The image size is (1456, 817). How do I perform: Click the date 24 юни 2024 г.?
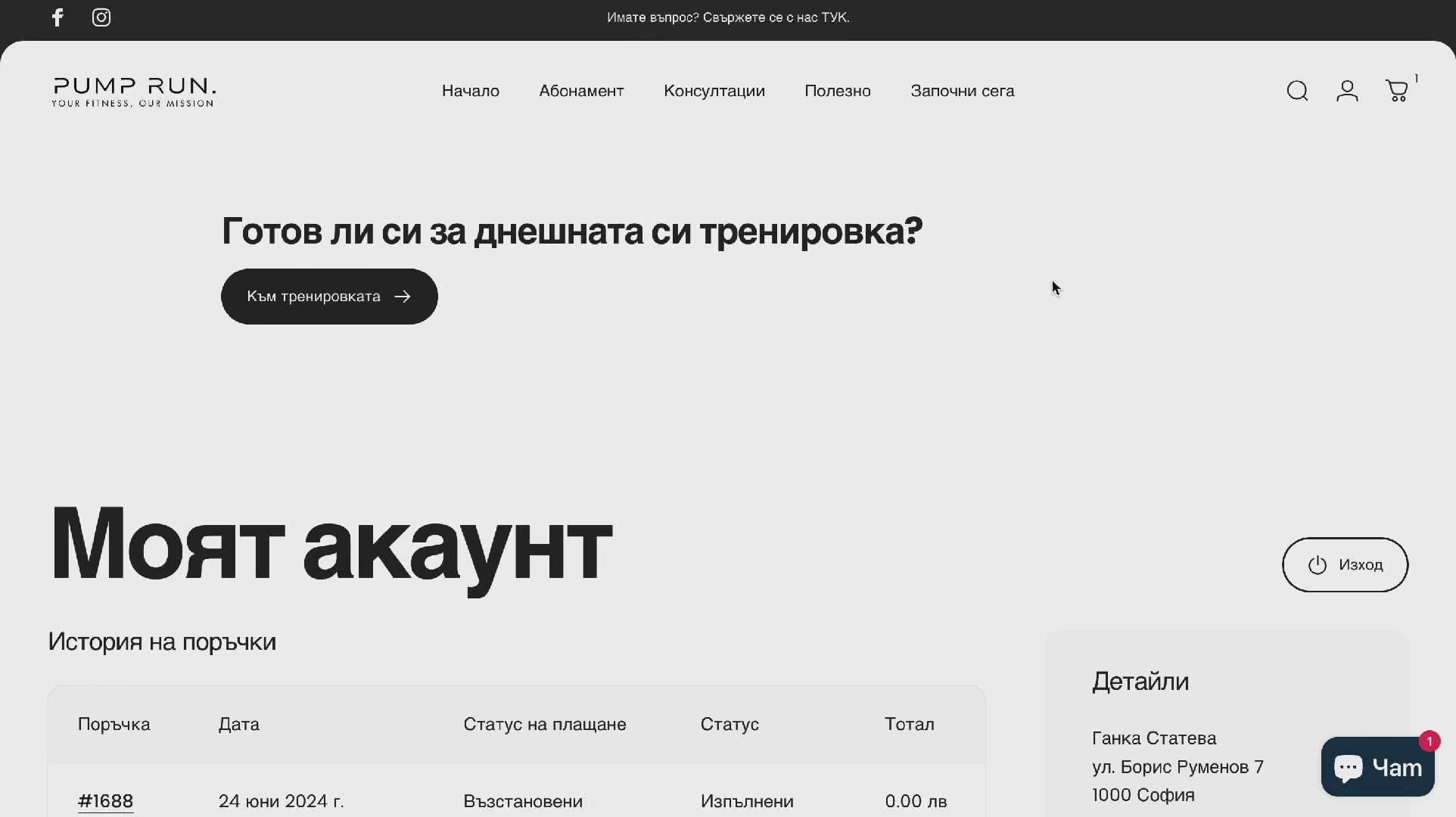282,801
